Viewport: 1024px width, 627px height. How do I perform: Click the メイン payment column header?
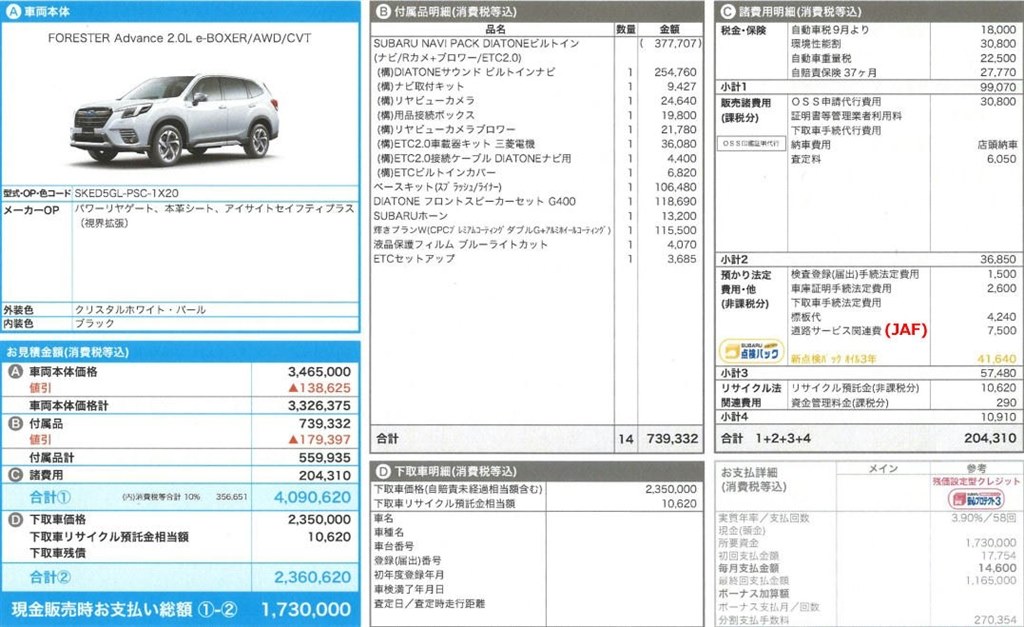click(x=883, y=468)
